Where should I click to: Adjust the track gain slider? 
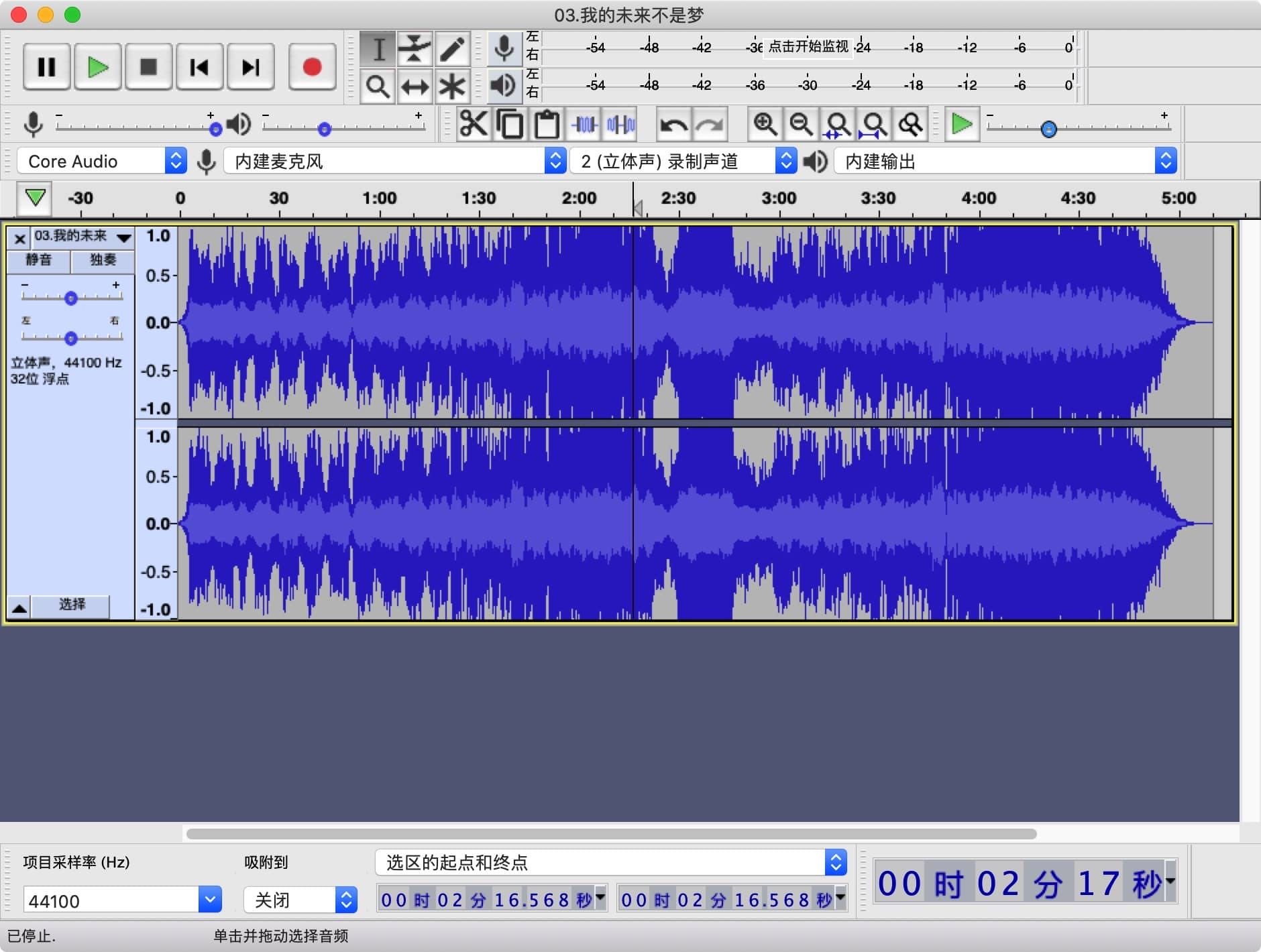(x=70, y=298)
